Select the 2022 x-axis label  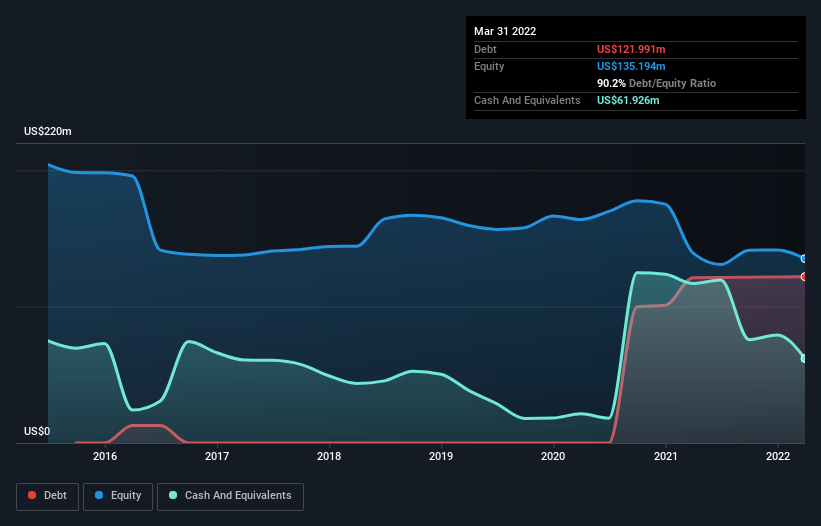(x=778, y=456)
